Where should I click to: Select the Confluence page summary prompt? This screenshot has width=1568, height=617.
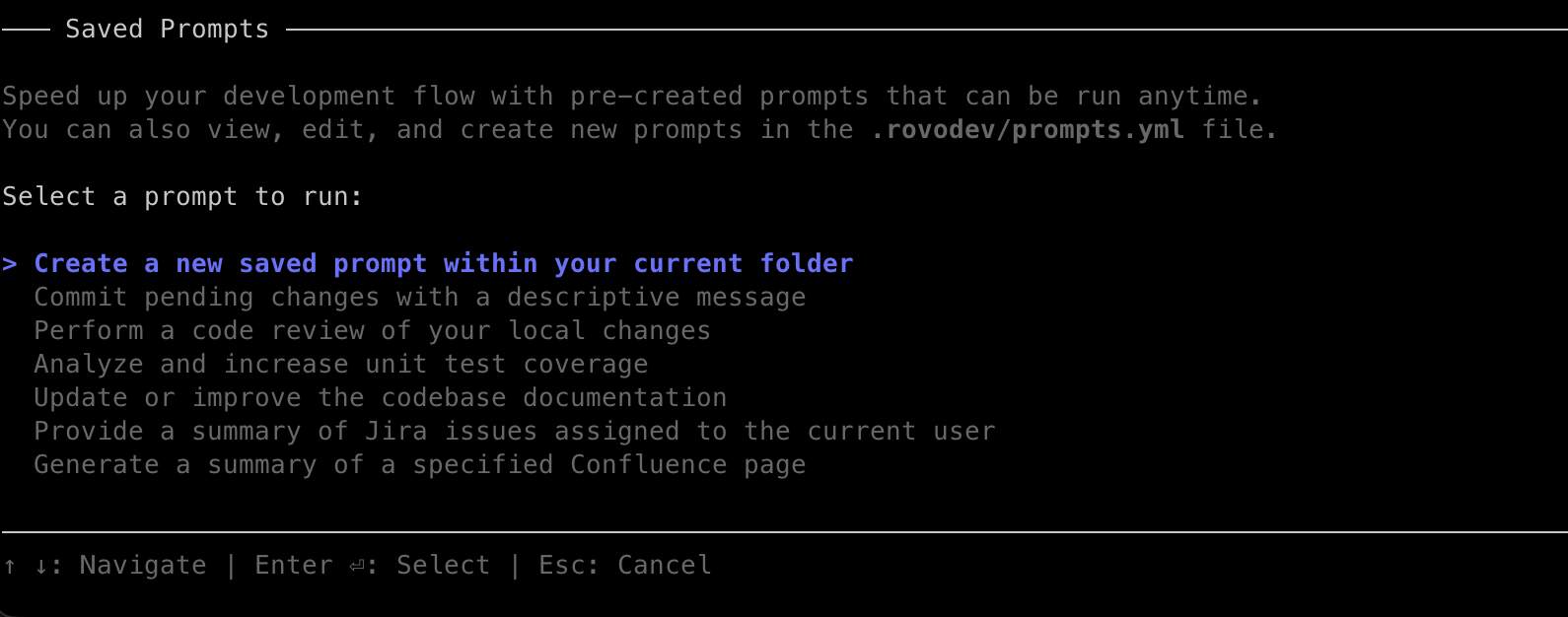419,465
